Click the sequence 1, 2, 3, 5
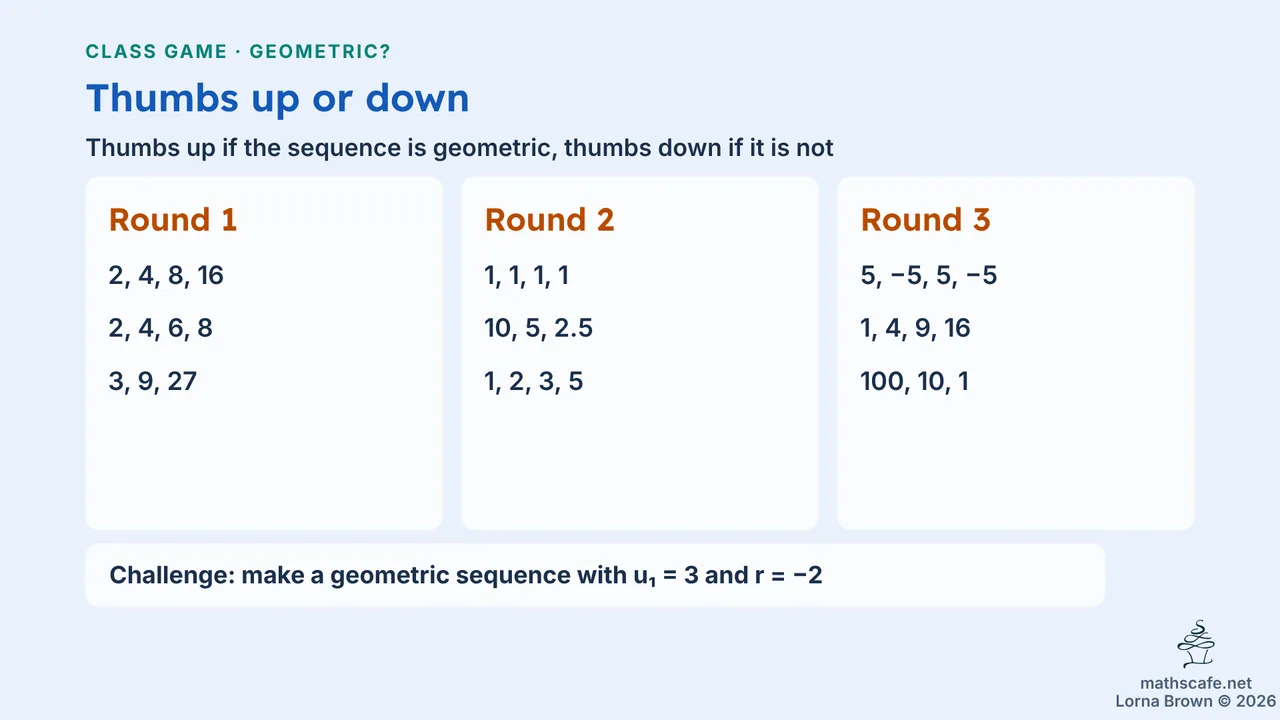The height and width of the screenshot is (720, 1280). point(534,381)
